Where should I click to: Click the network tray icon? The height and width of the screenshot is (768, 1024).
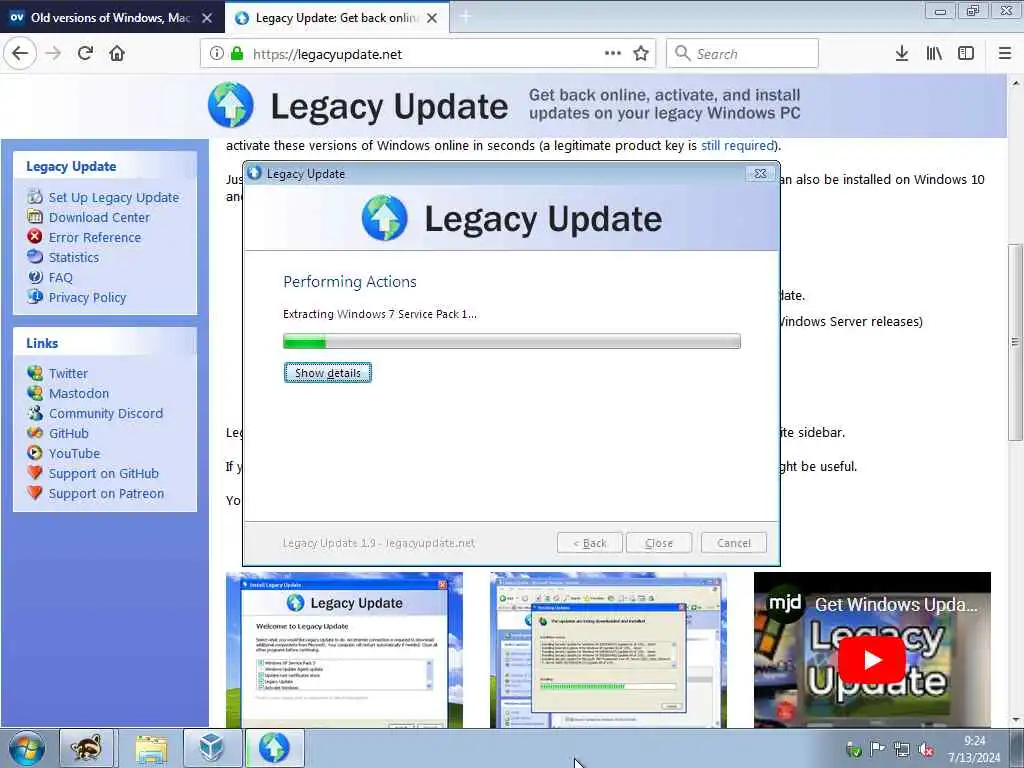902,749
